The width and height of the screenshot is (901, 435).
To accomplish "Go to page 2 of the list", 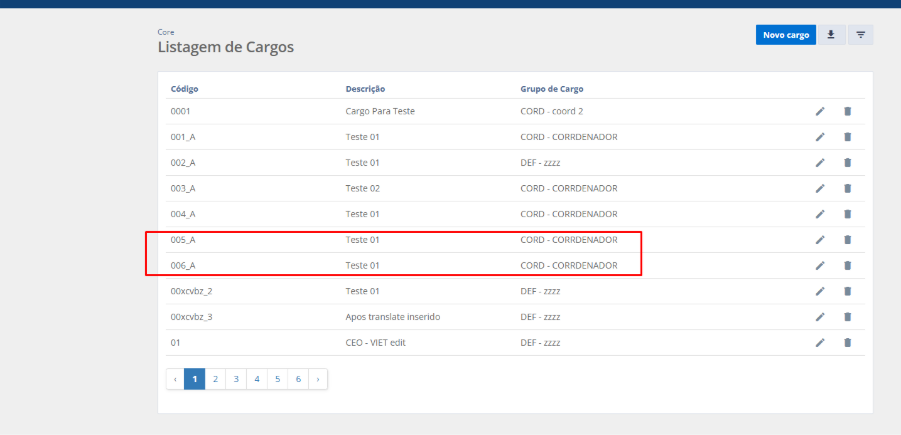I will click(215, 379).
